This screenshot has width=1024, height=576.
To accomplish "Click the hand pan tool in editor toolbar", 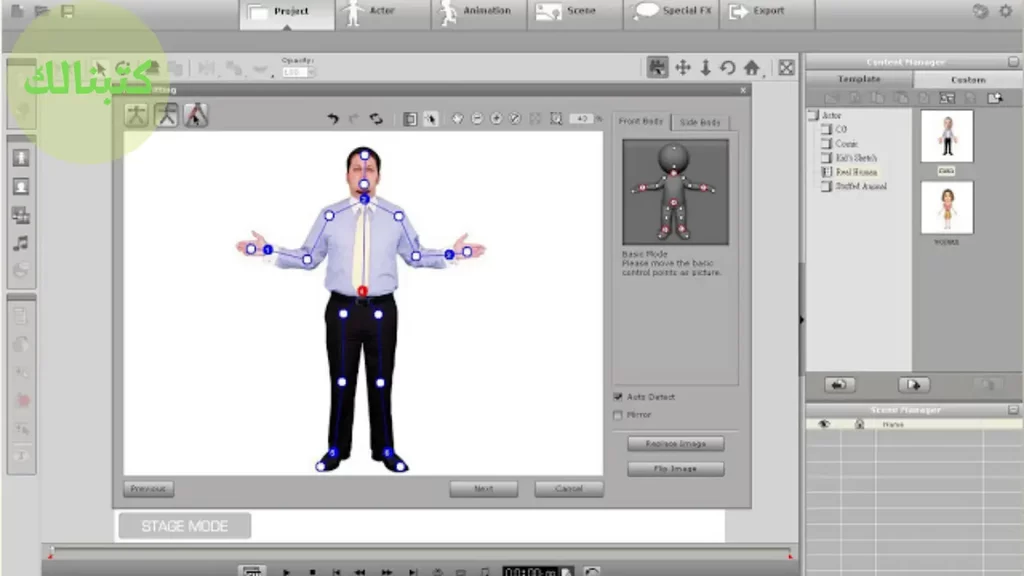I will tap(457, 119).
